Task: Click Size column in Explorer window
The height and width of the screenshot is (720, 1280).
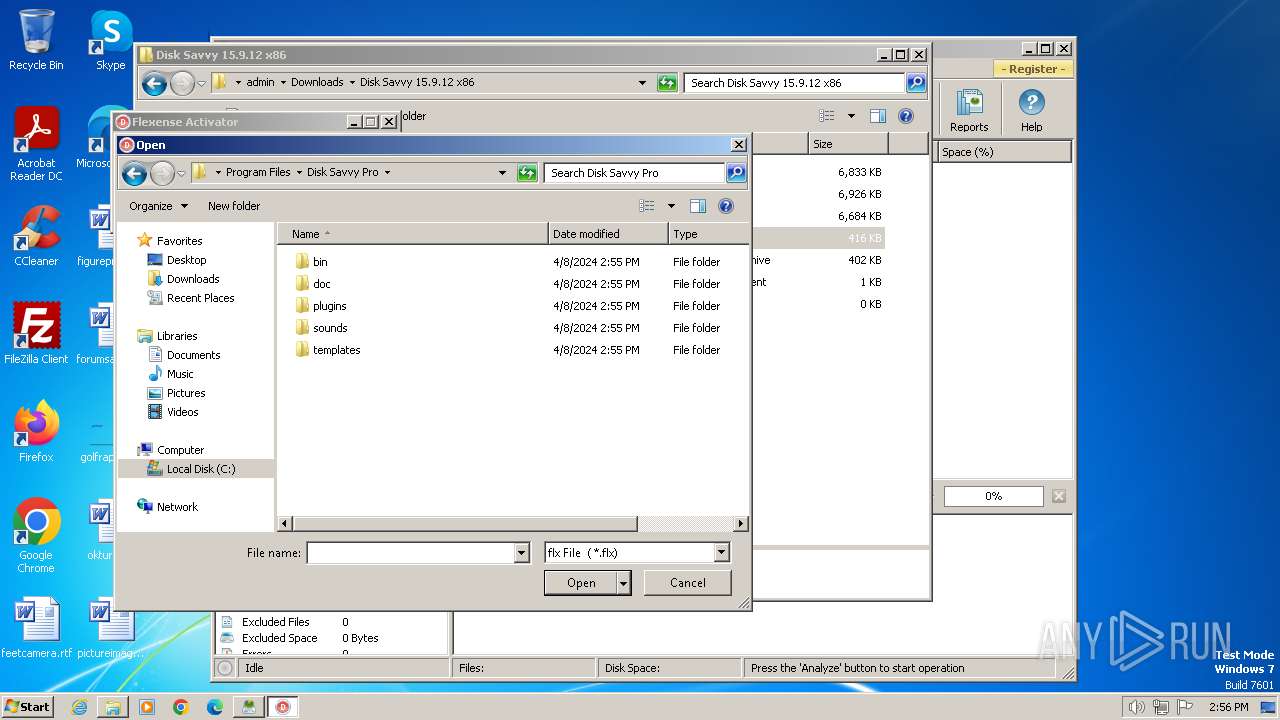Action: (x=848, y=144)
